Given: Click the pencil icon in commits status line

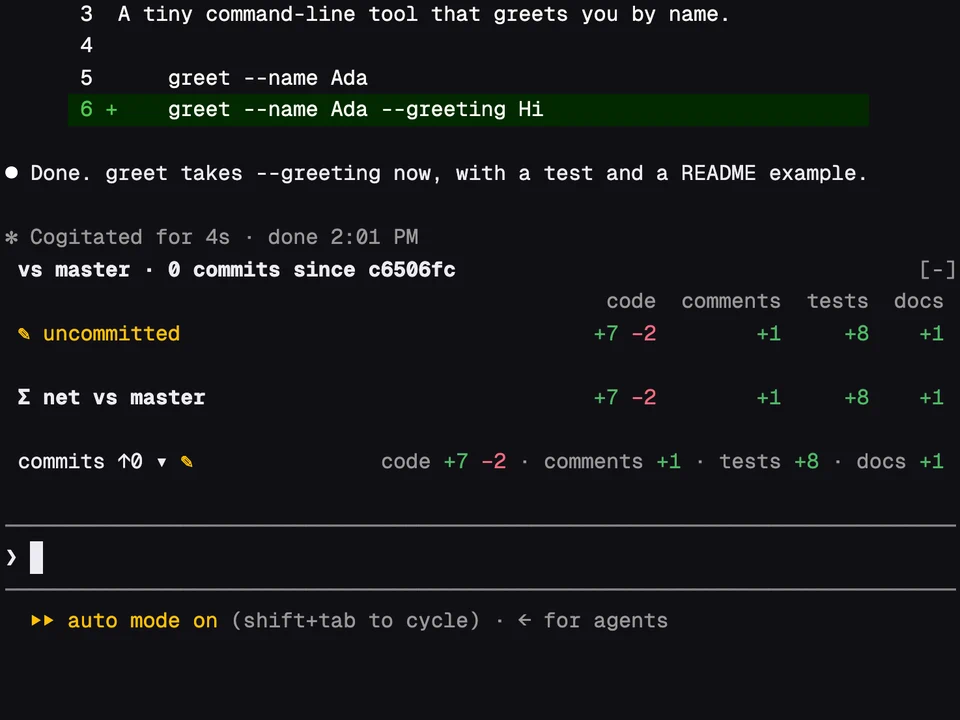Looking at the screenshot, I should pos(187,462).
